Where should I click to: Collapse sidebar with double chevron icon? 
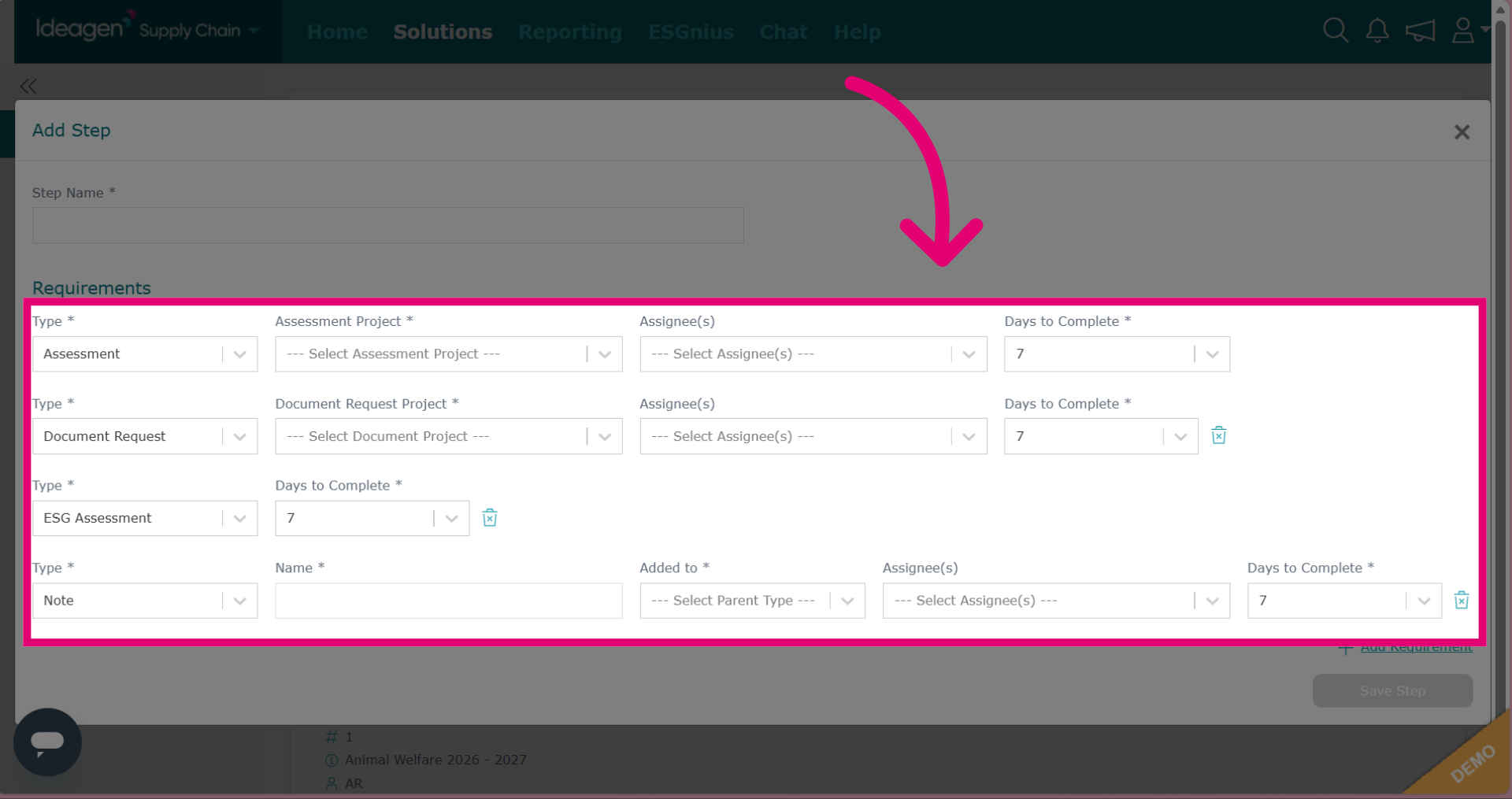(28, 86)
